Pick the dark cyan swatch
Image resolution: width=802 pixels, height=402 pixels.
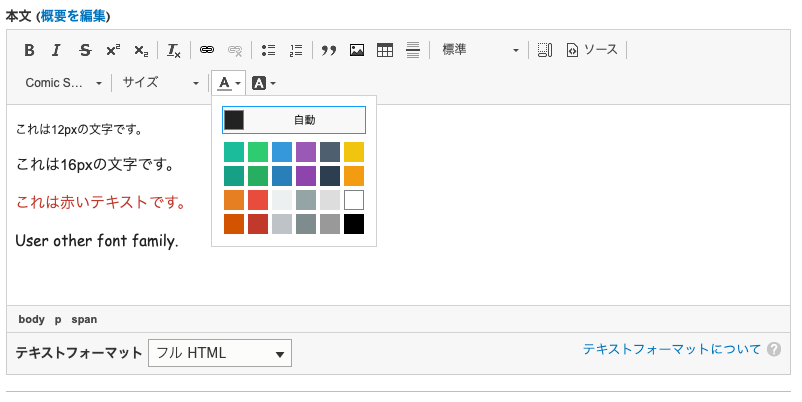click(234, 176)
